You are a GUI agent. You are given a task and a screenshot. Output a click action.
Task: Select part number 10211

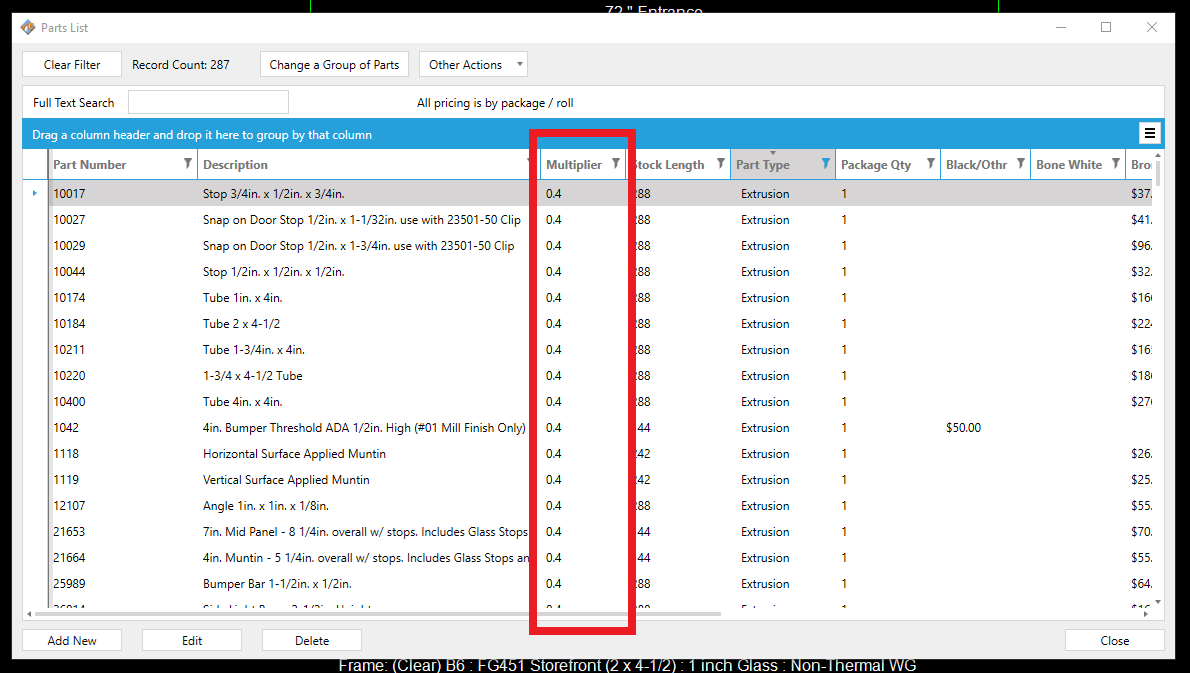tap(69, 350)
